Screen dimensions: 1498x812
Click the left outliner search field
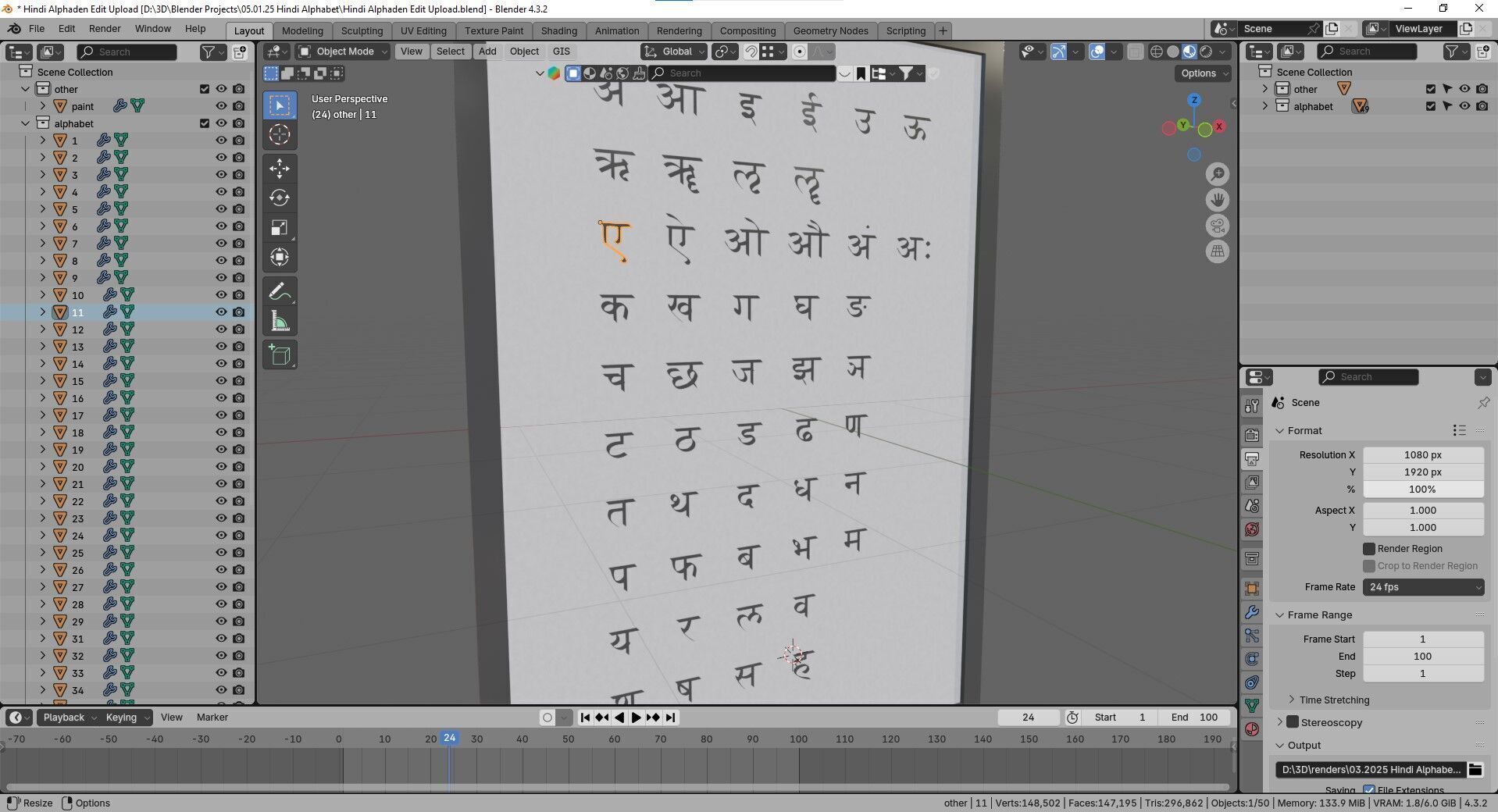[x=127, y=52]
